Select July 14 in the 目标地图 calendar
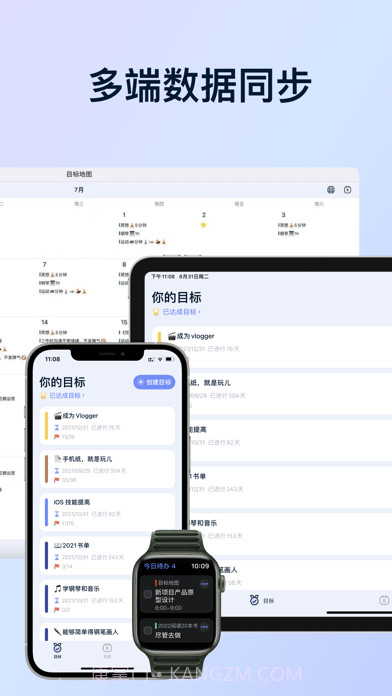Screen dimensions: 392x696 point(44,322)
